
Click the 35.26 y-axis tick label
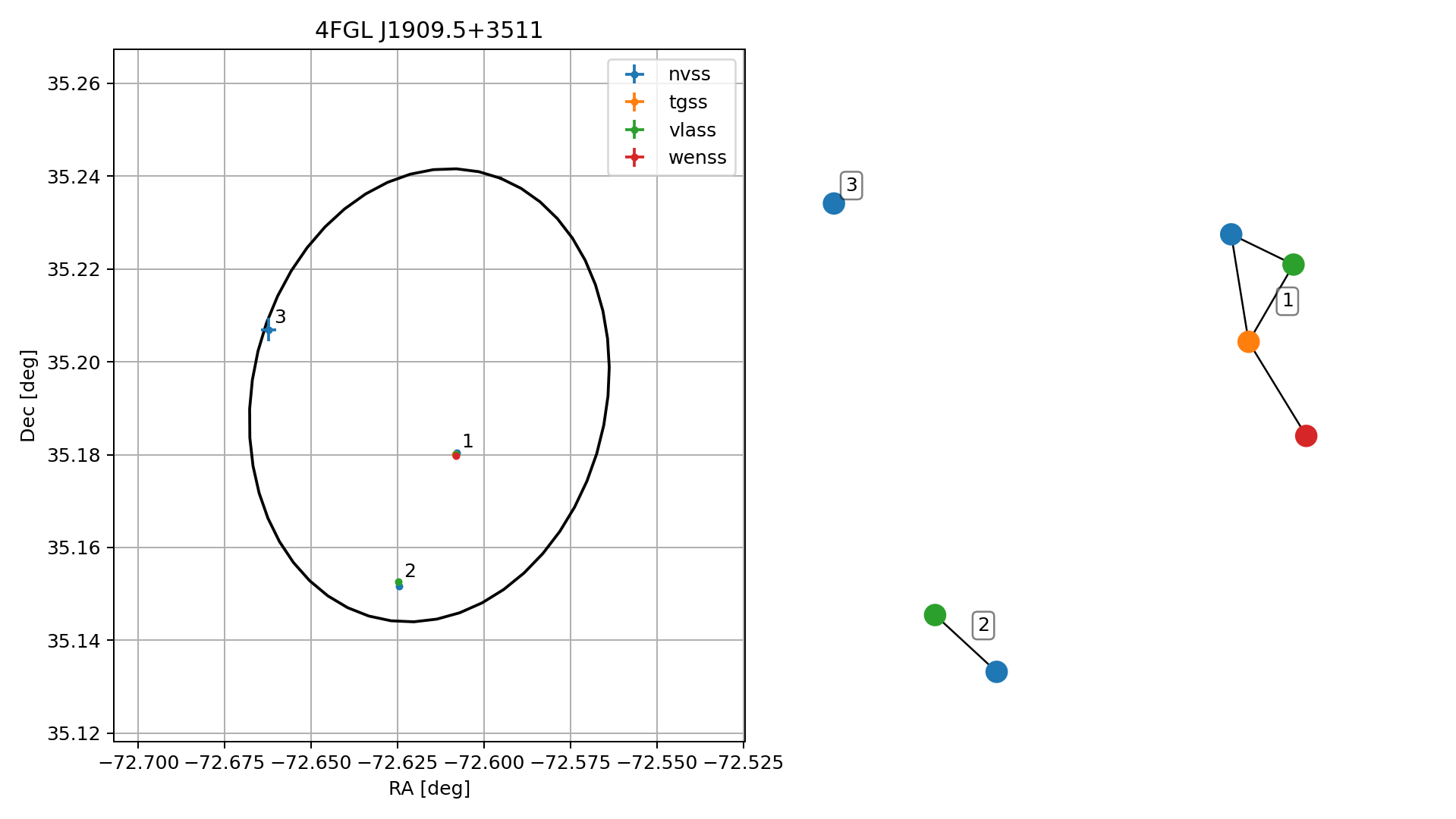coord(74,83)
